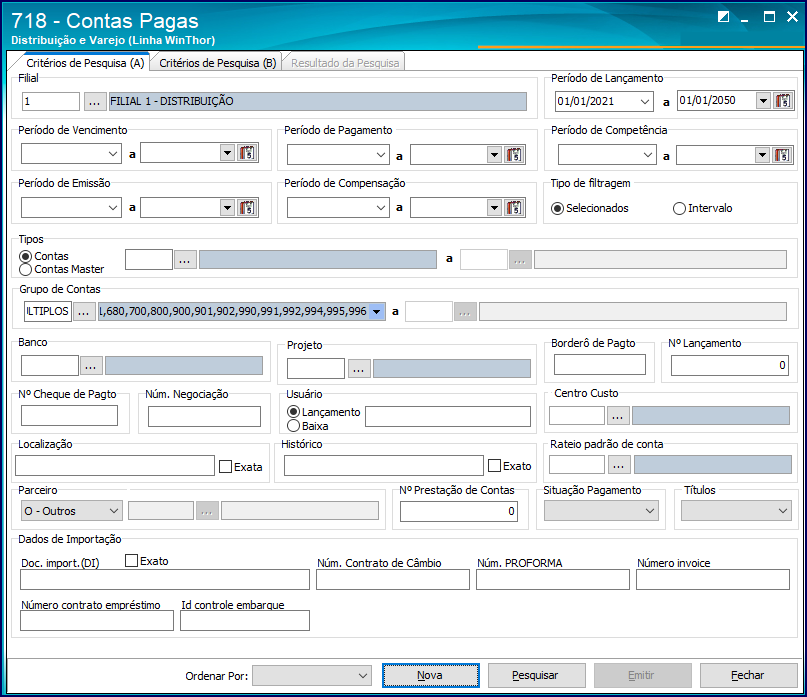Click the Localização text field
The image size is (807, 697).
click(x=115, y=465)
